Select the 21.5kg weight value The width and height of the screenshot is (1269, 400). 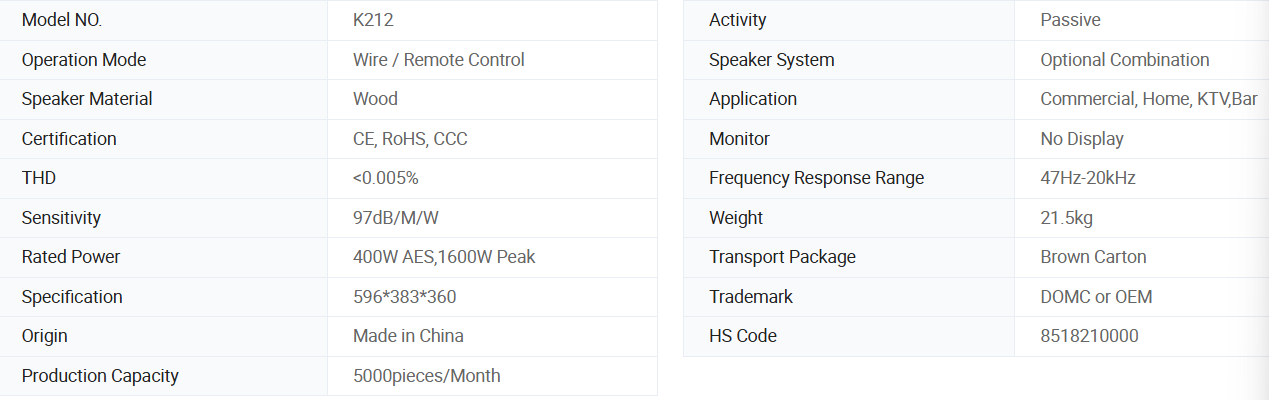pyautogui.click(x=1066, y=218)
